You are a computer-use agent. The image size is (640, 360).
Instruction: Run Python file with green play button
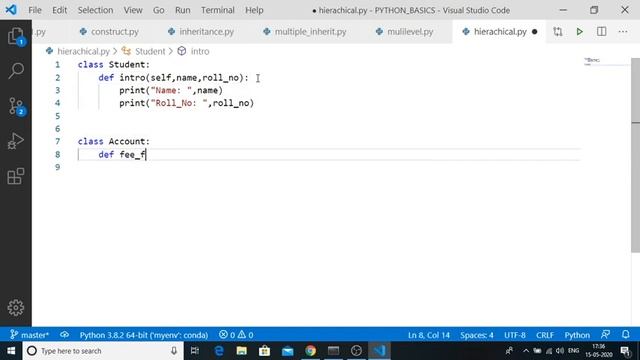[x=579, y=31]
